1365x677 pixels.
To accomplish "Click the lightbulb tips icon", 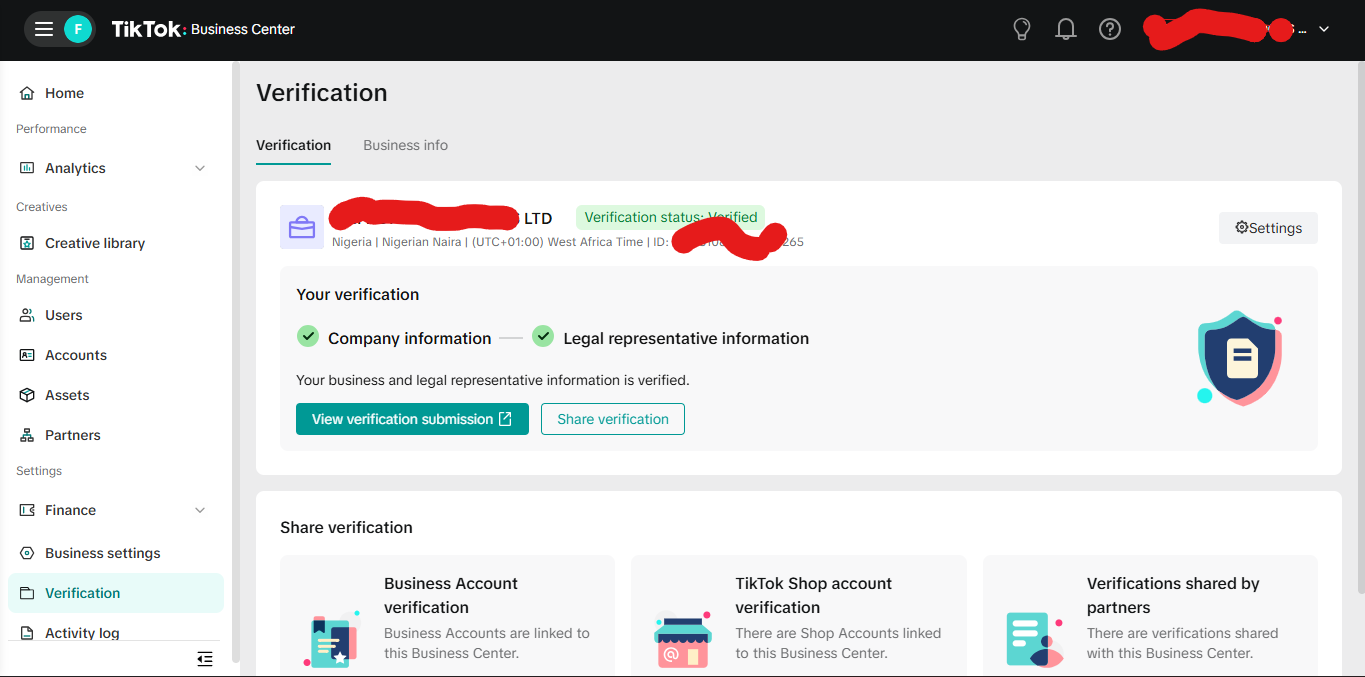I will (x=1021, y=29).
